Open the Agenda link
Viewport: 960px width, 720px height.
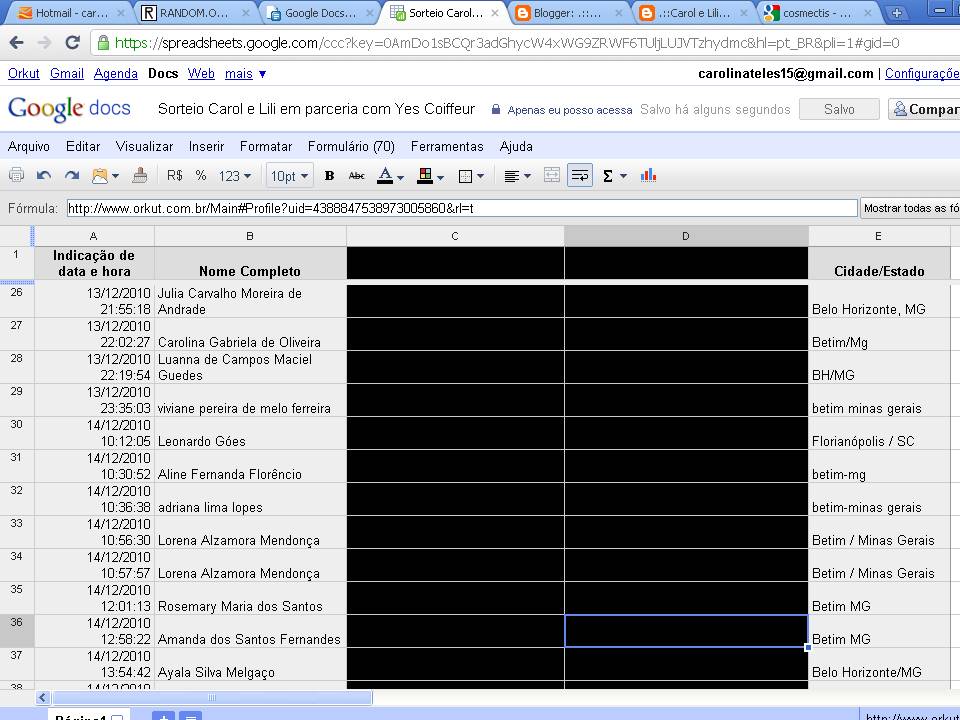(116, 73)
